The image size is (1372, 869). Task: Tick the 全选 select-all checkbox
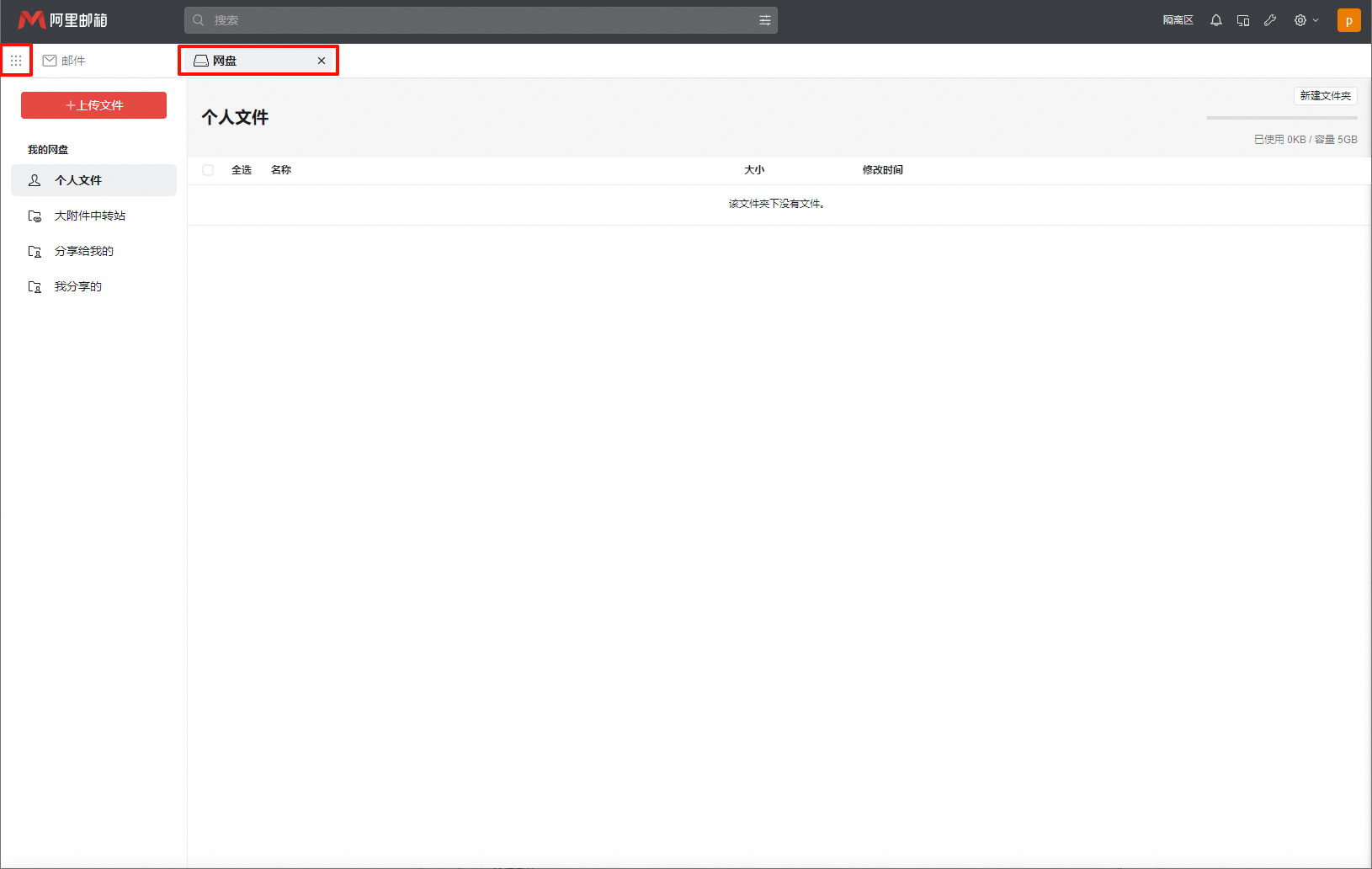[x=208, y=170]
